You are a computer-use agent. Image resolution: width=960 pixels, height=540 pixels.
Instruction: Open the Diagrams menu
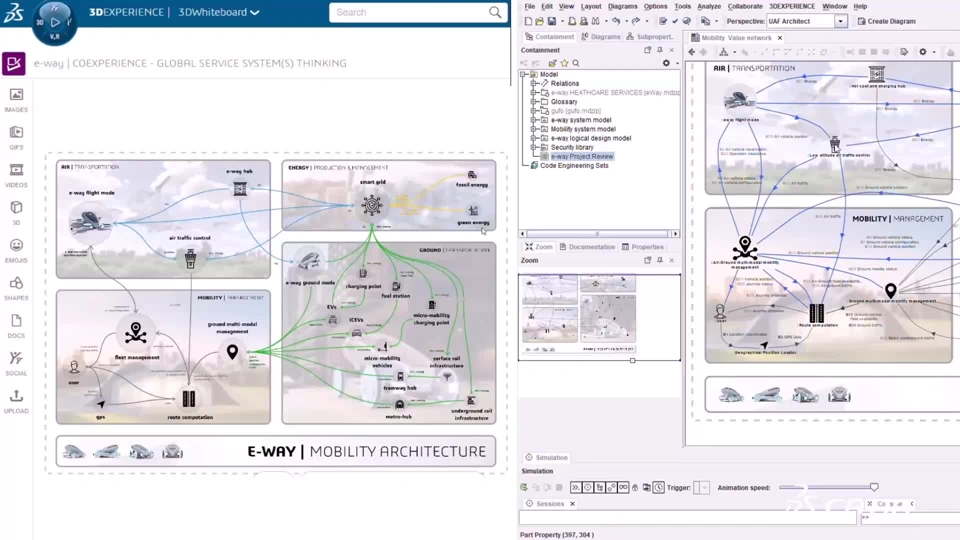pyautogui.click(x=623, y=6)
